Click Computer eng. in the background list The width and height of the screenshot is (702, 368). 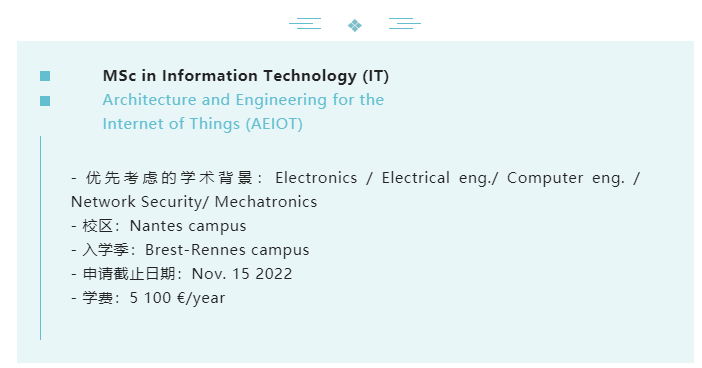click(565, 178)
